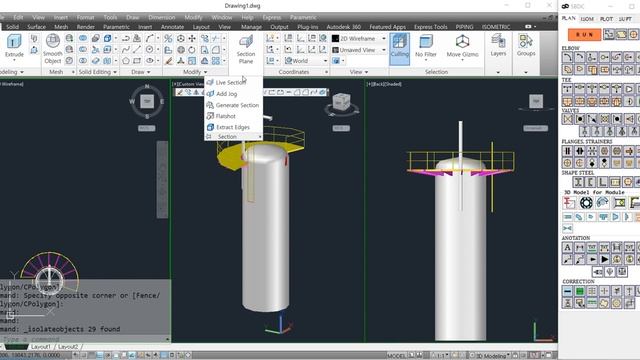Screen dimensions: 640x360
Task: Click the ViewCube in the Back Shaded viewport
Action: (536, 101)
